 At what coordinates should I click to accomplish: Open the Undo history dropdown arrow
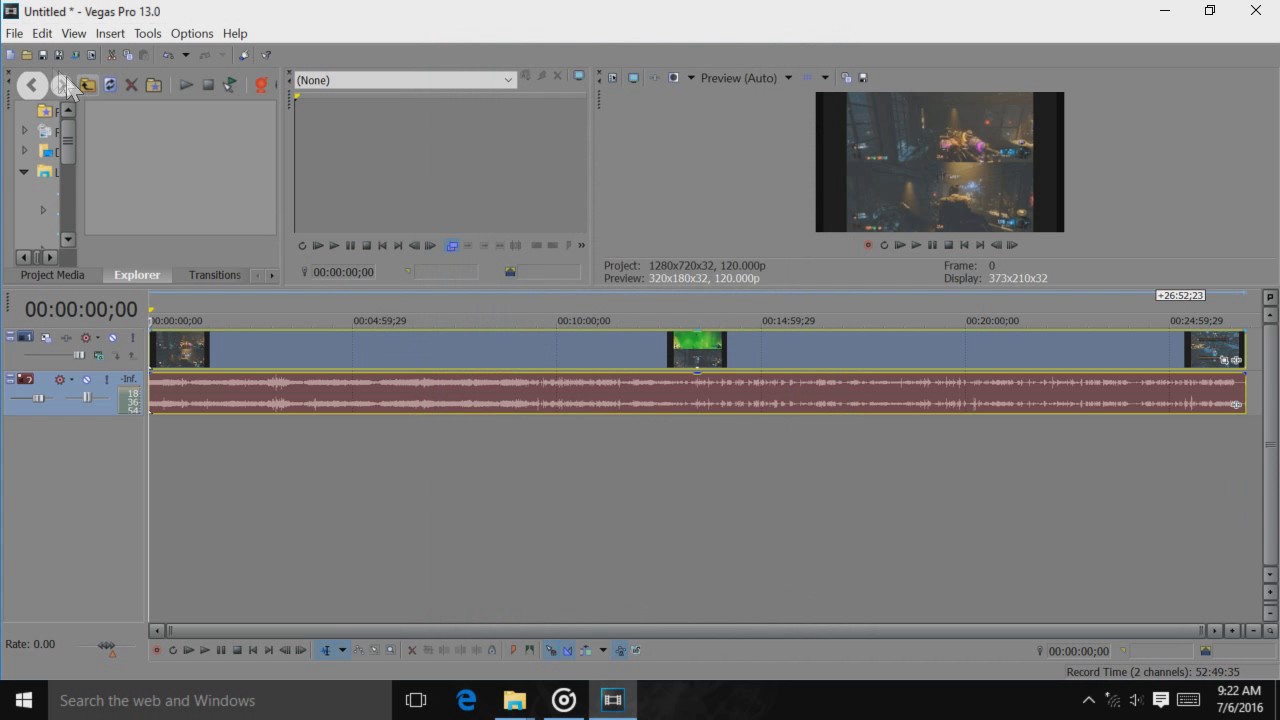point(185,55)
